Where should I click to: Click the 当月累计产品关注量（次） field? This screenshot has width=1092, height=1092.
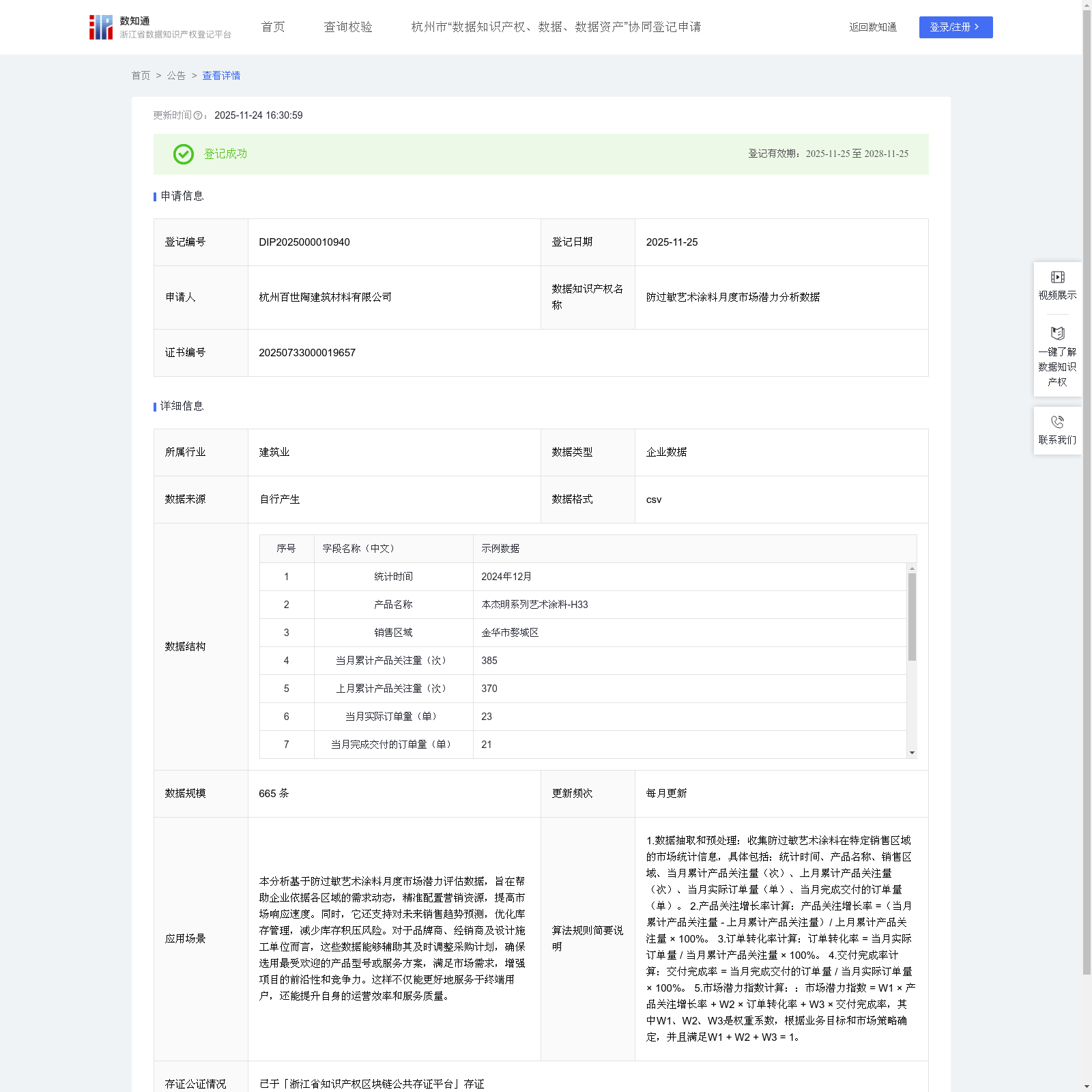[x=393, y=661]
